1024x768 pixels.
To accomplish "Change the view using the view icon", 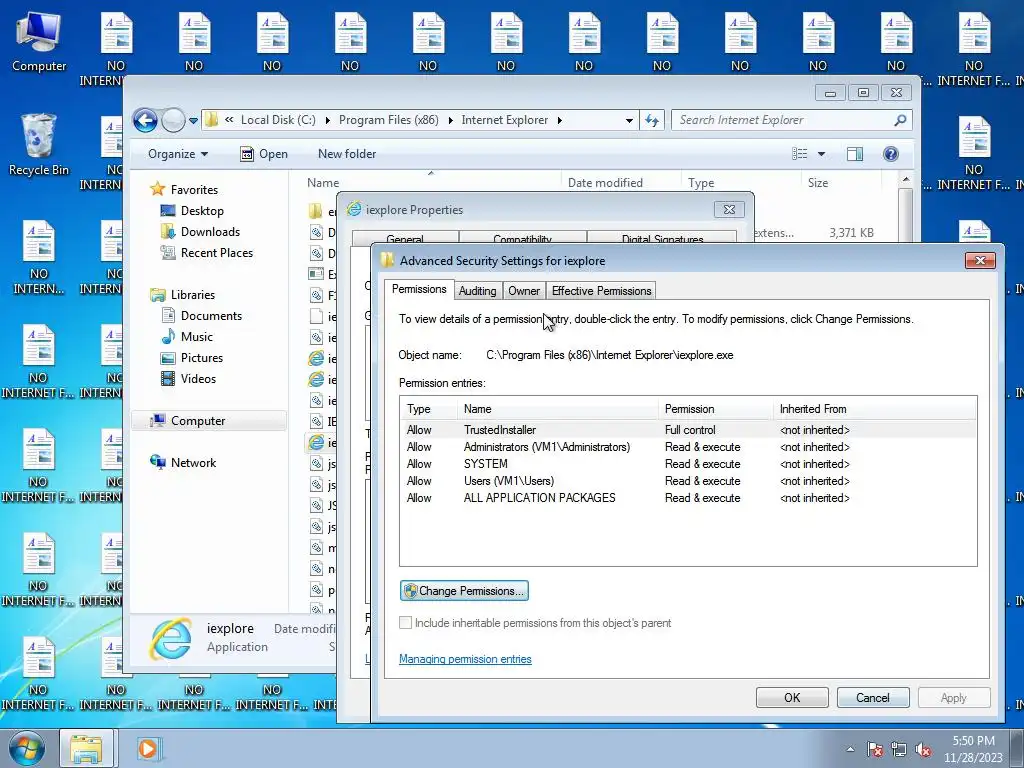I will pos(800,154).
